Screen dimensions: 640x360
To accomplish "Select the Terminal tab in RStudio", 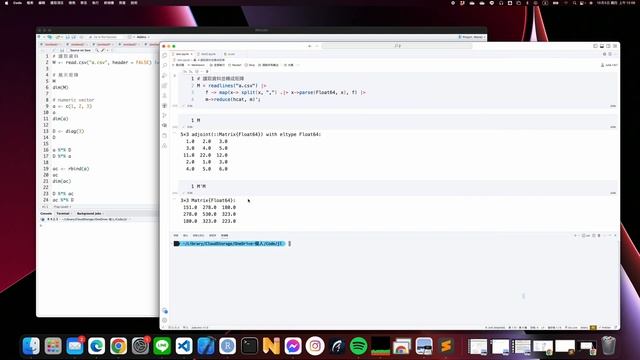I will click(x=63, y=213).
